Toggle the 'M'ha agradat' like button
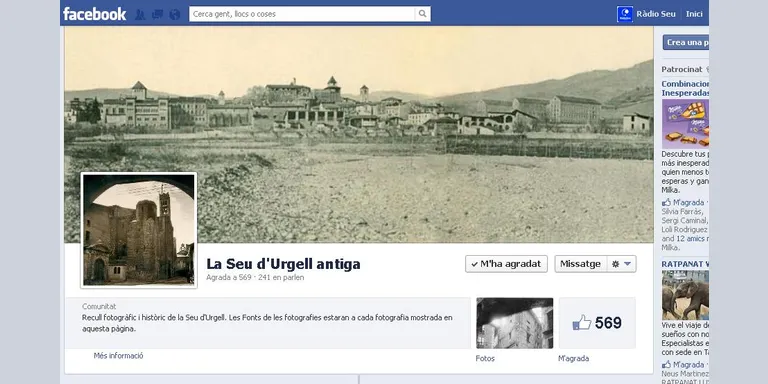 506,264
